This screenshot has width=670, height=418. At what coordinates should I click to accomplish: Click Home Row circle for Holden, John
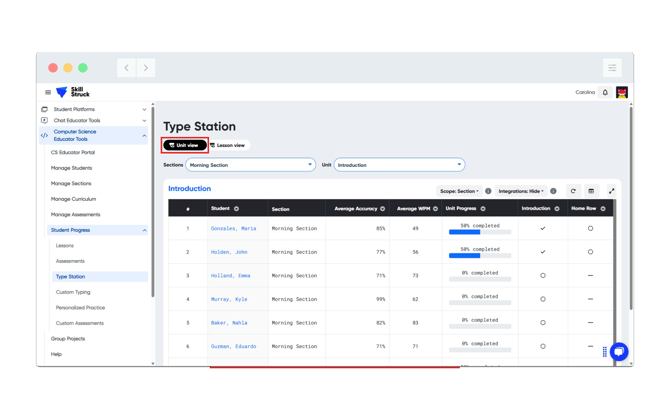pos(590,252)
